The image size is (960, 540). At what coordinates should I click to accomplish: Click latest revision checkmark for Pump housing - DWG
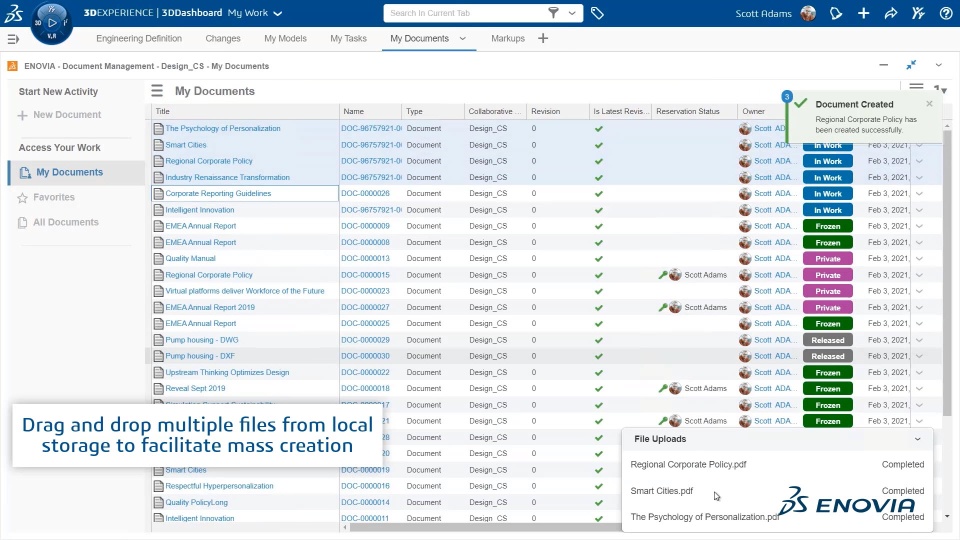pyautogui.click(x=599, y=340)
